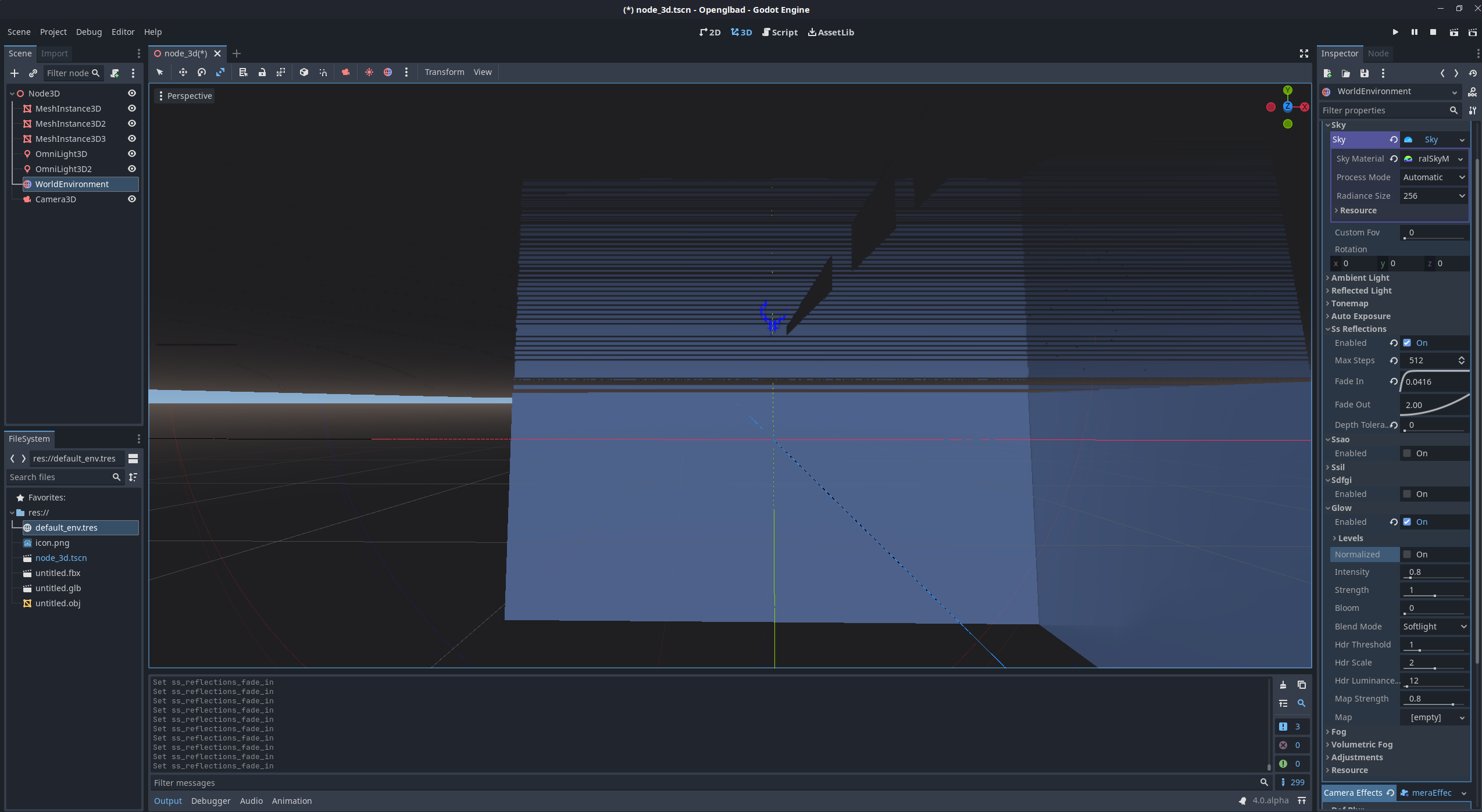Collapse the Node3D tree root
Screen dimensions: 1482x812
pyautogui.click(x=12, y=94)
